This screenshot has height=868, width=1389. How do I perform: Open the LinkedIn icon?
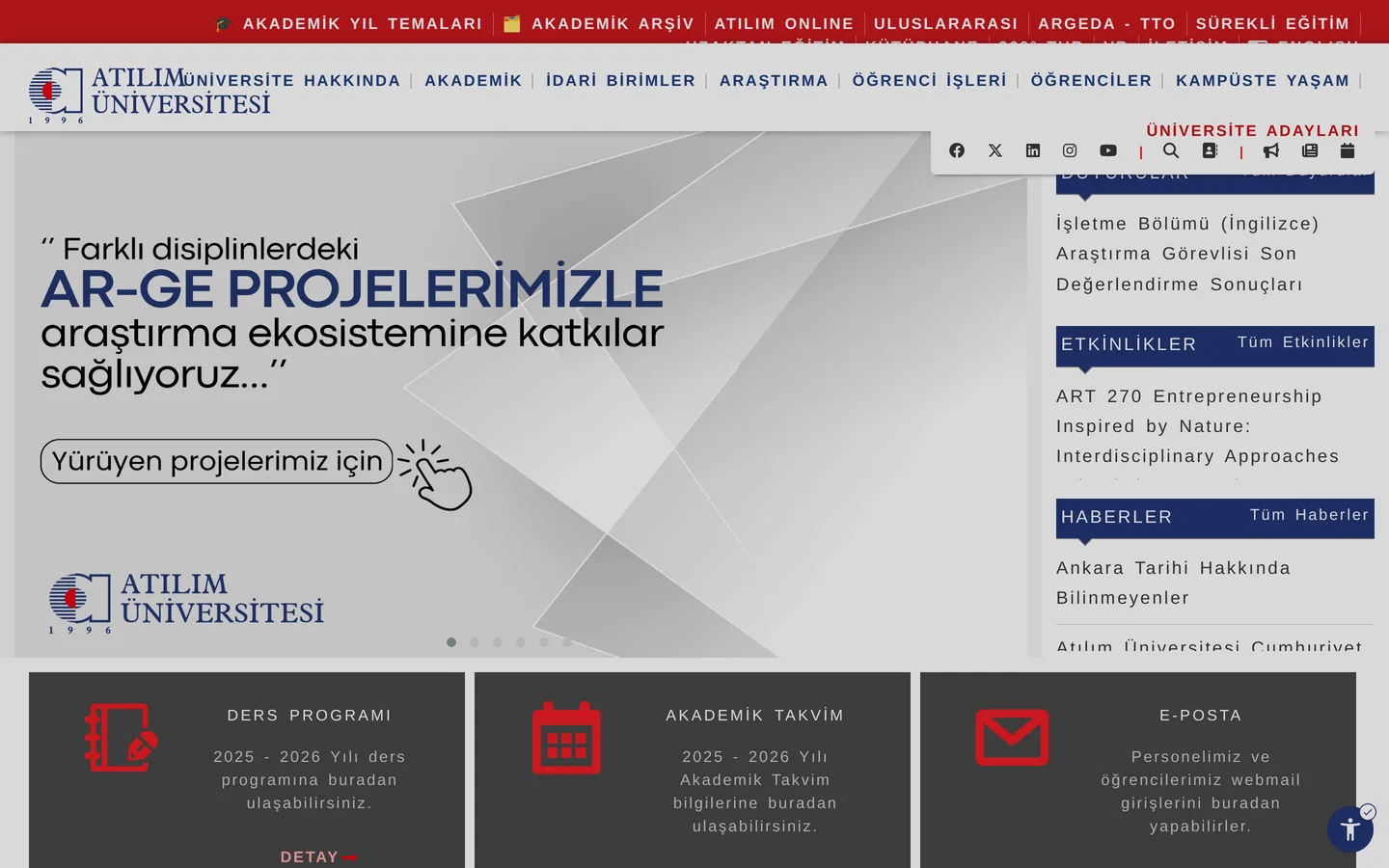click(1033, 150)
